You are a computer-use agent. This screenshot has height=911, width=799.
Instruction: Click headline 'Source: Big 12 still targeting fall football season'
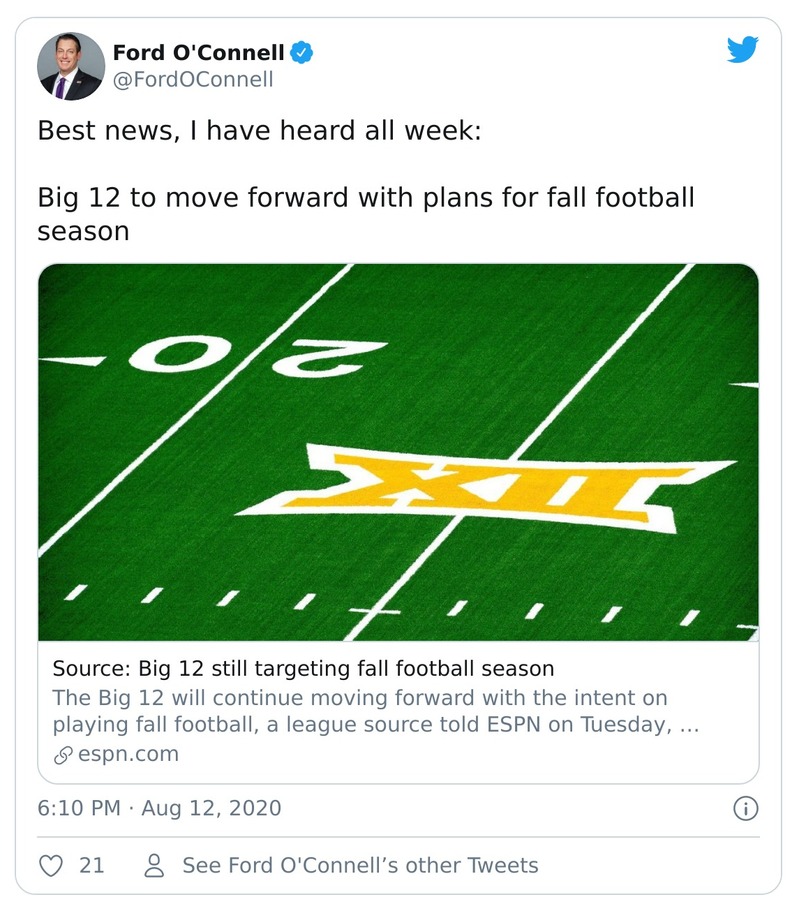[303, 667]
